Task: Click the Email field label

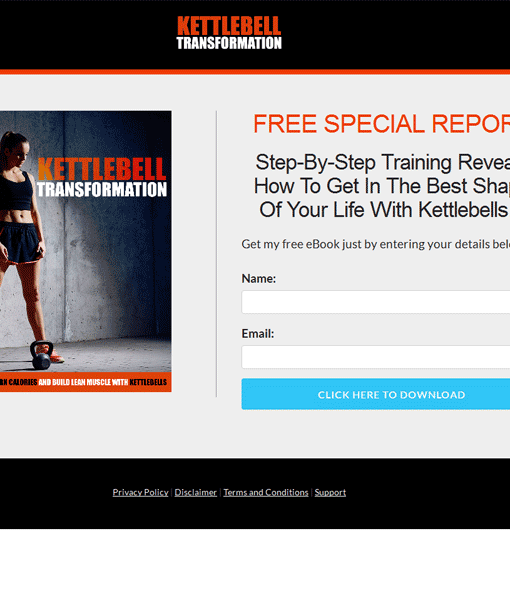Action: coord(258,334)
